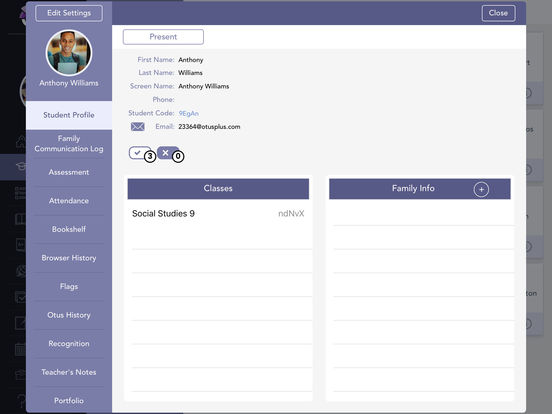Image resolution: width=552 pixels, height=414 pixels.
Task: Click the checkmark positive recognition icon
Action: 138,153
